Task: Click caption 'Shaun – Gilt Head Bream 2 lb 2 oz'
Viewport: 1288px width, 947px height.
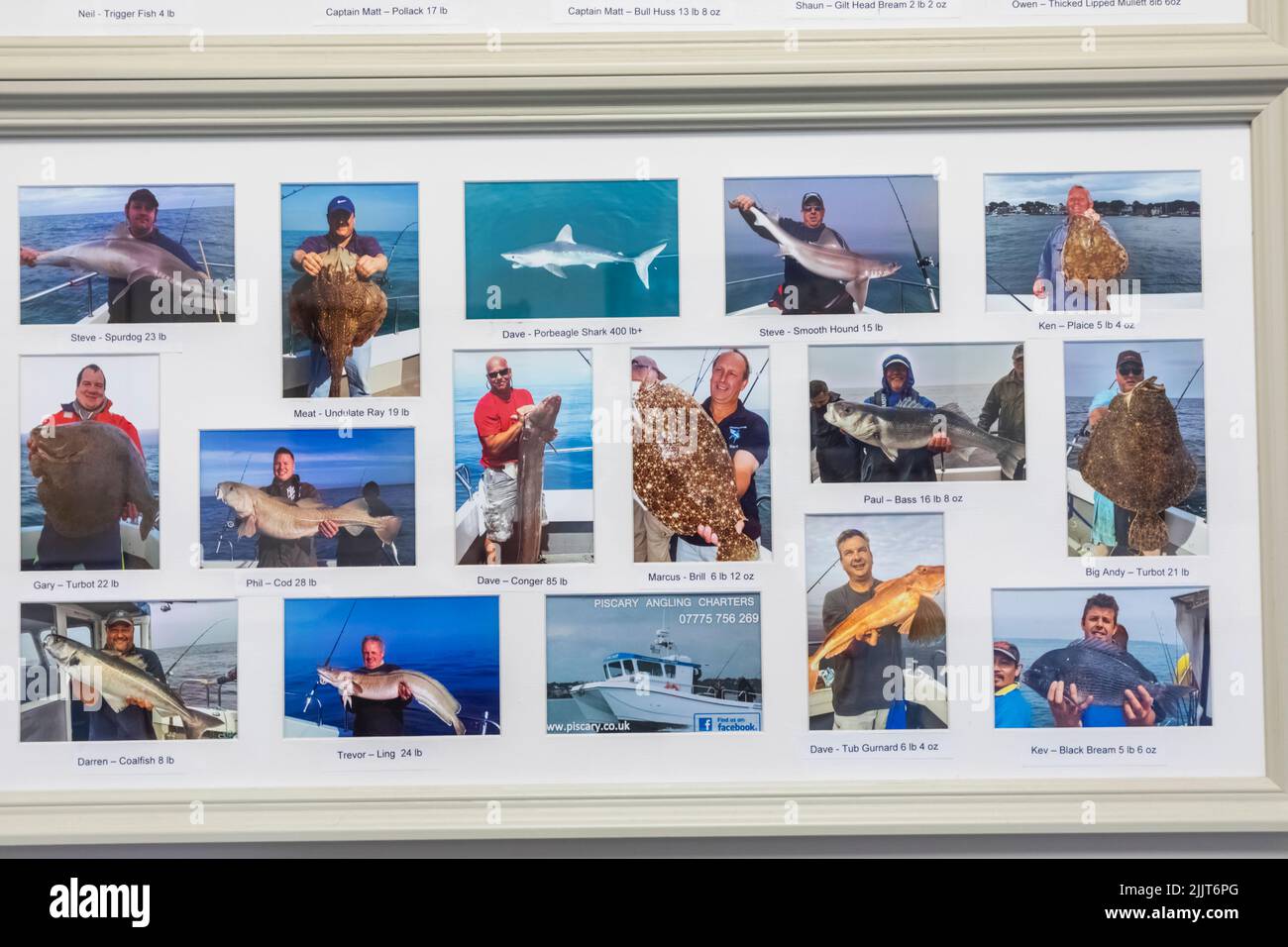Action: point(871,5)
